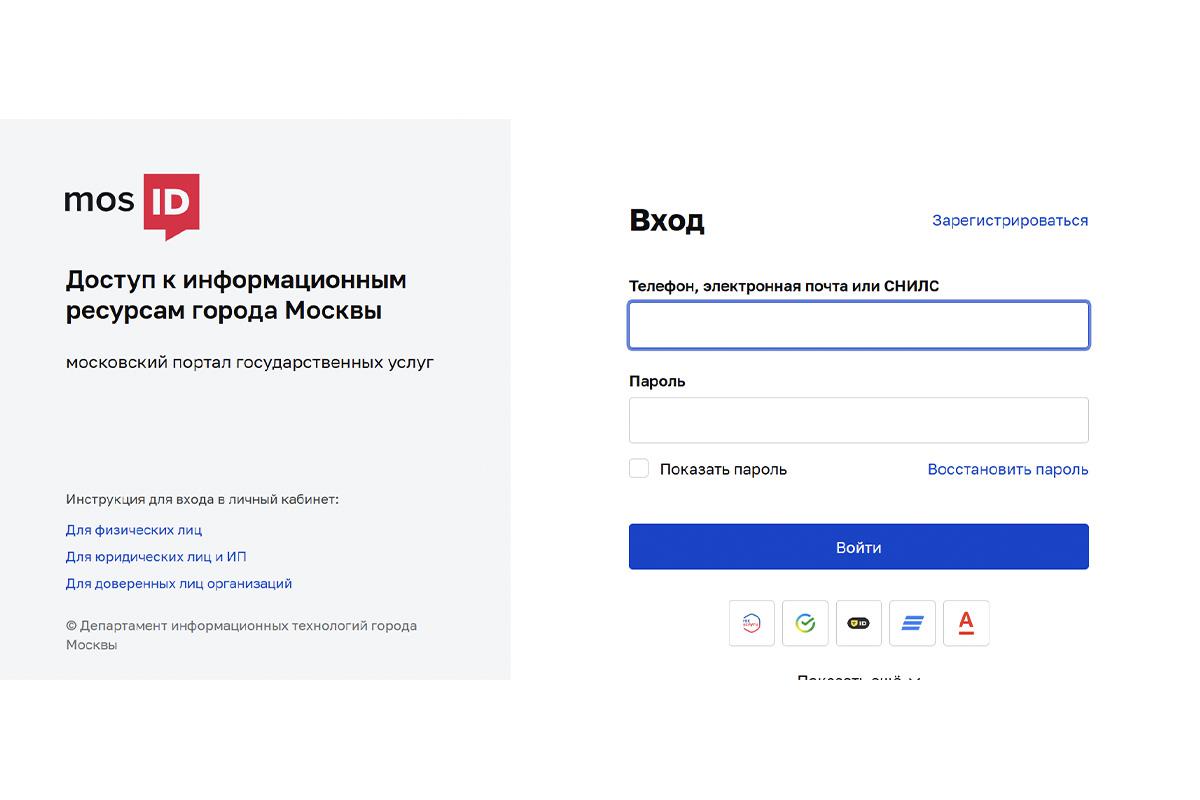1200x800 pixels.
Task: Enable the Показать пароль checkbox
Action: point(638,467)
